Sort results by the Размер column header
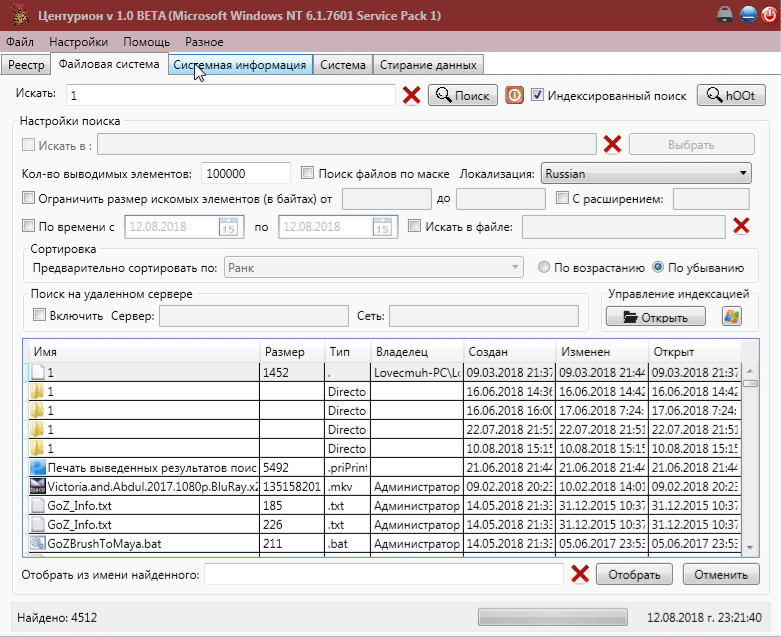The image size is (781, 637). point(292,352)
